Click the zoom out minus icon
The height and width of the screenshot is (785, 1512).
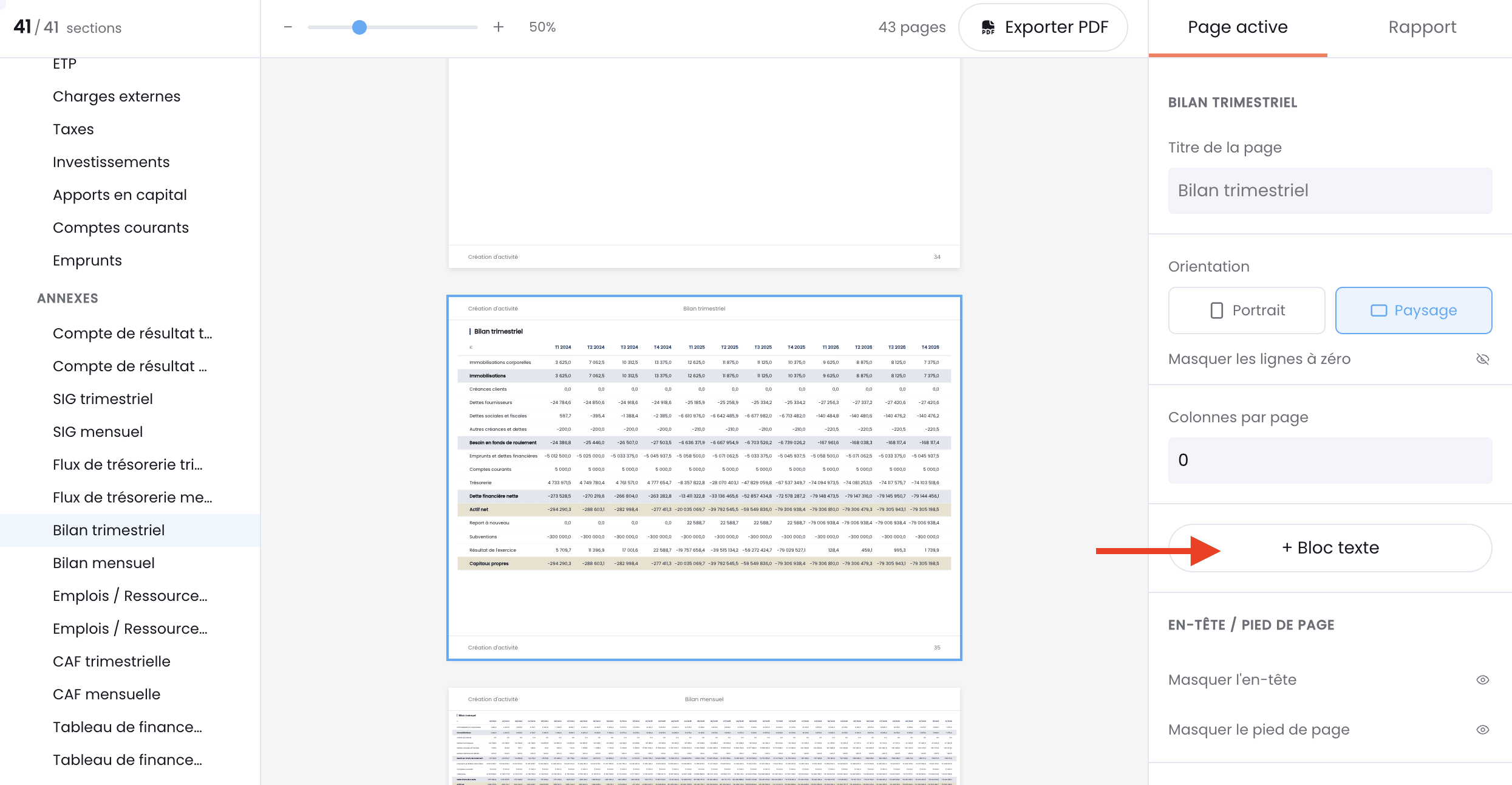point(288,27)
